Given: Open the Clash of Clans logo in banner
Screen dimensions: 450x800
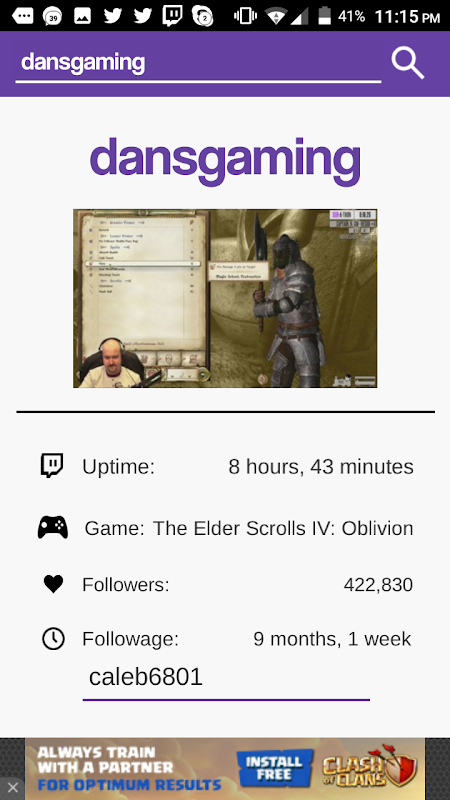Looking at the screenshot, I should [370, 768].
